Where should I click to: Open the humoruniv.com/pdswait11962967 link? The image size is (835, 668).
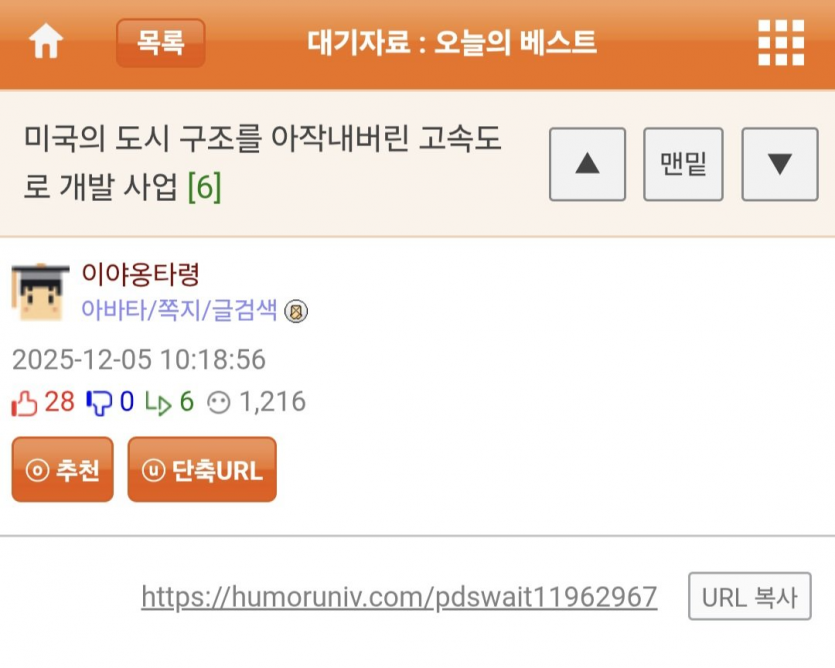[399, 597]
